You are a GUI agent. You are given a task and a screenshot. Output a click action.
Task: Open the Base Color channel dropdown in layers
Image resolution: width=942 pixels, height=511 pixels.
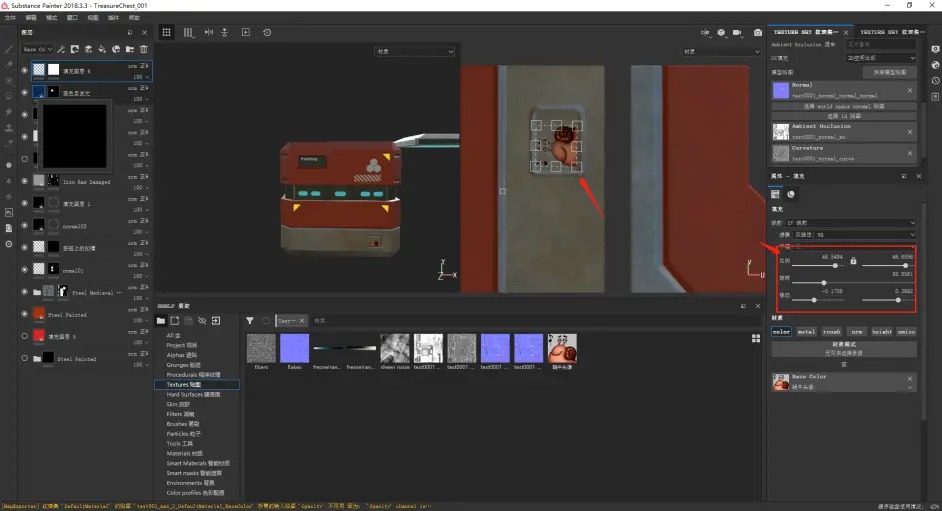(37, 49)
